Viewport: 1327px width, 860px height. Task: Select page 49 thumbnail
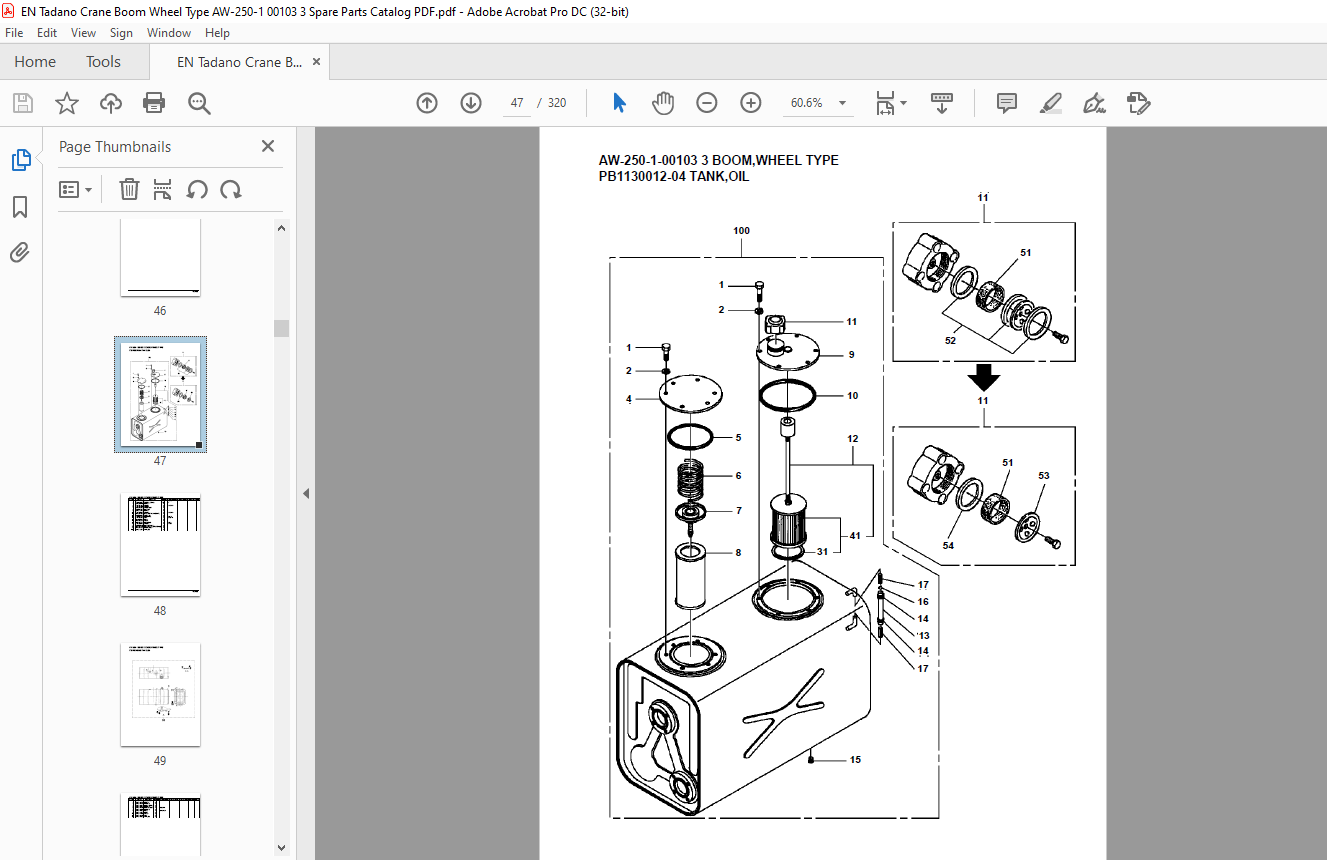[160, 695]
